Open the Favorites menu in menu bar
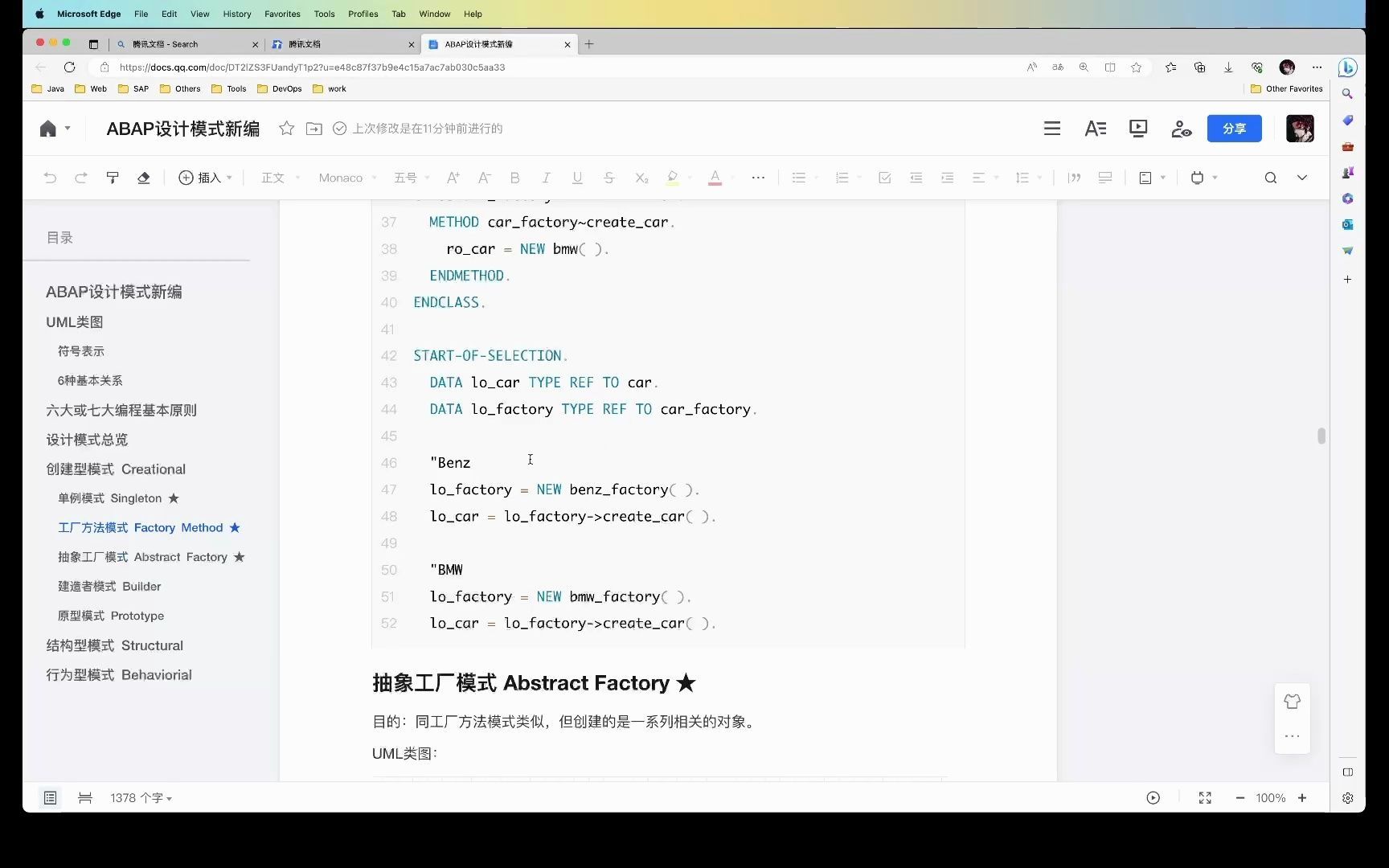 point(282,14)
